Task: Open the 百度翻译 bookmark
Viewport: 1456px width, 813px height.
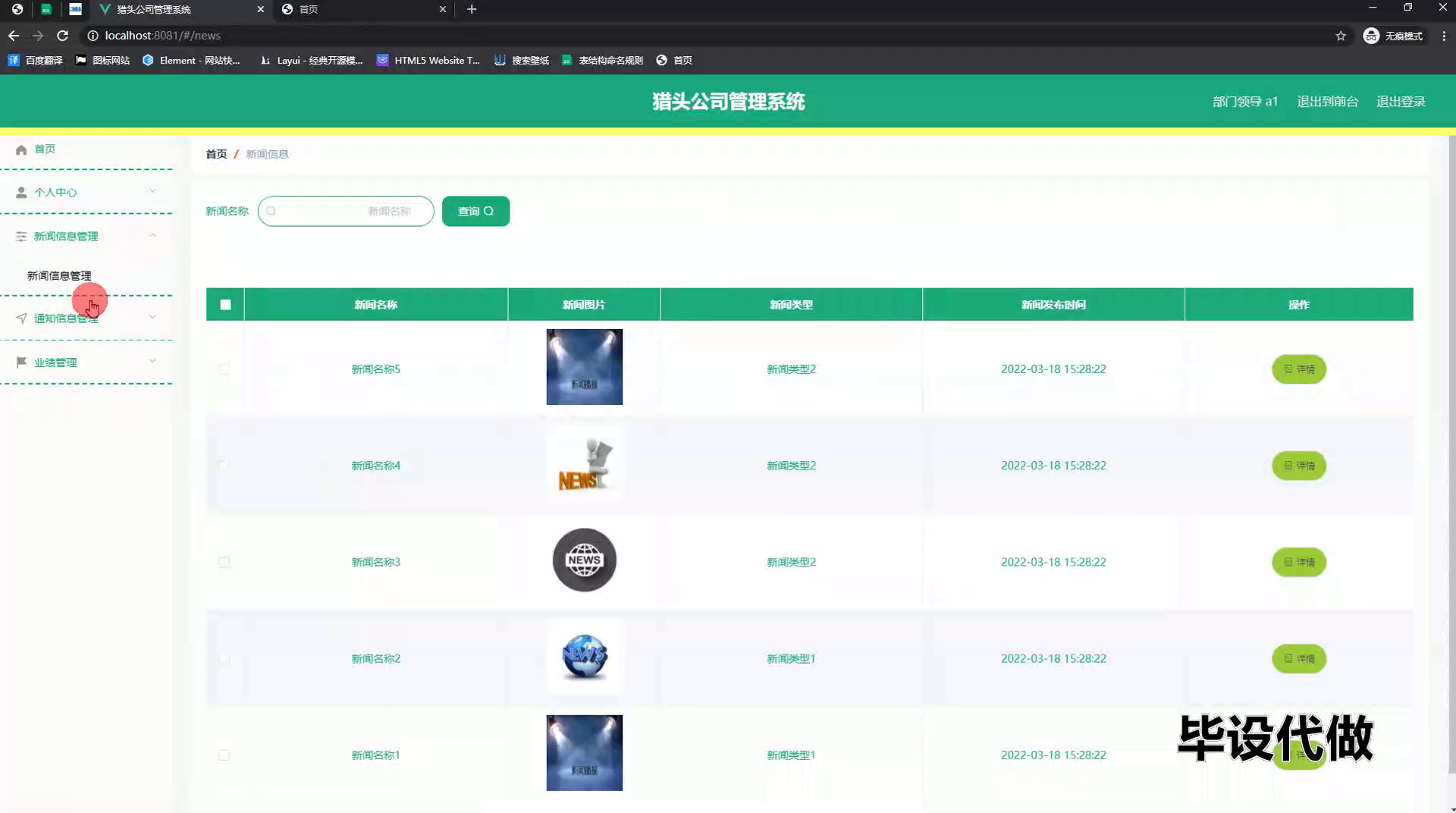Action: (35, 61)
